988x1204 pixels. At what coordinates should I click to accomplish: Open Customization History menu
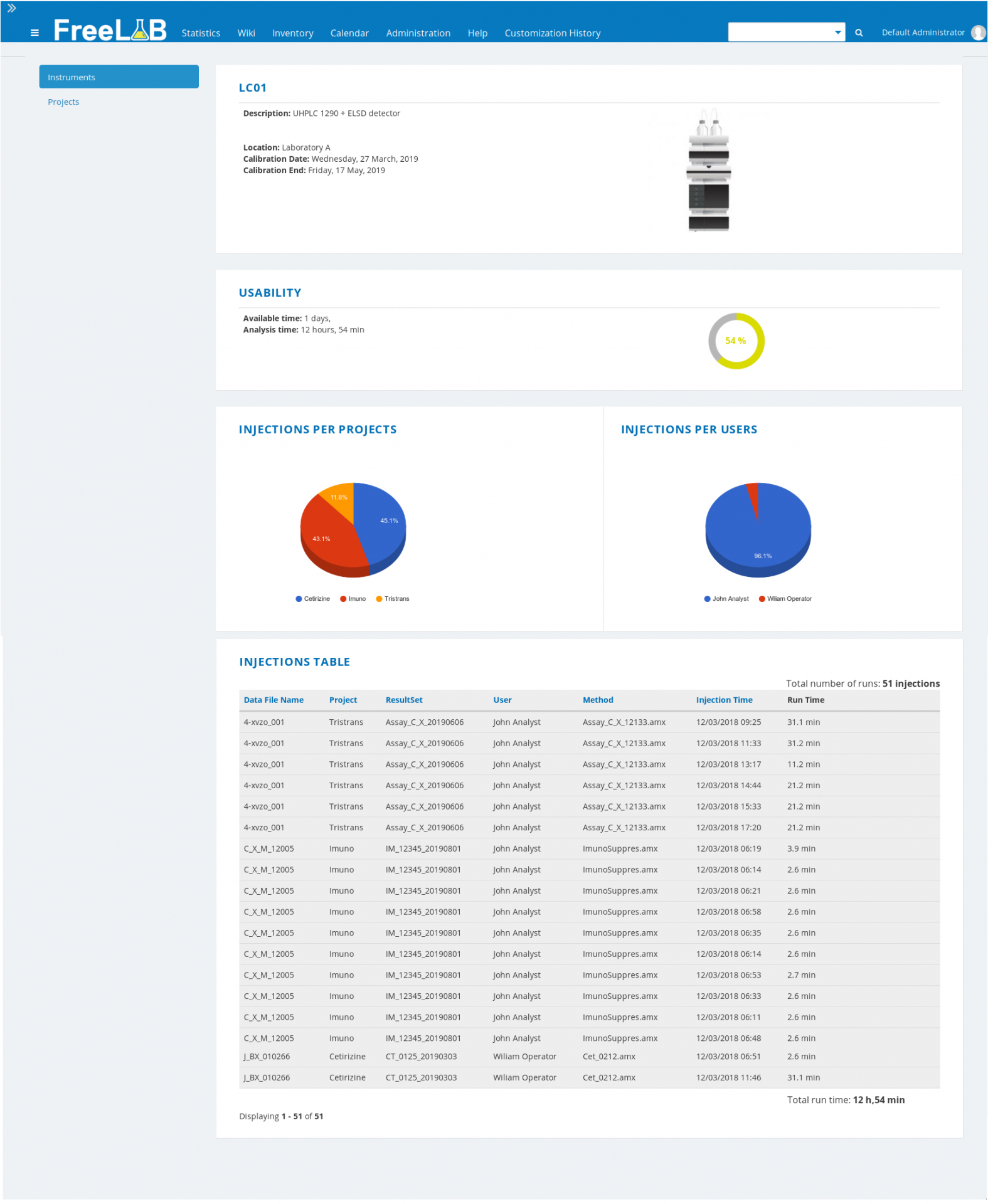(552, 33)
